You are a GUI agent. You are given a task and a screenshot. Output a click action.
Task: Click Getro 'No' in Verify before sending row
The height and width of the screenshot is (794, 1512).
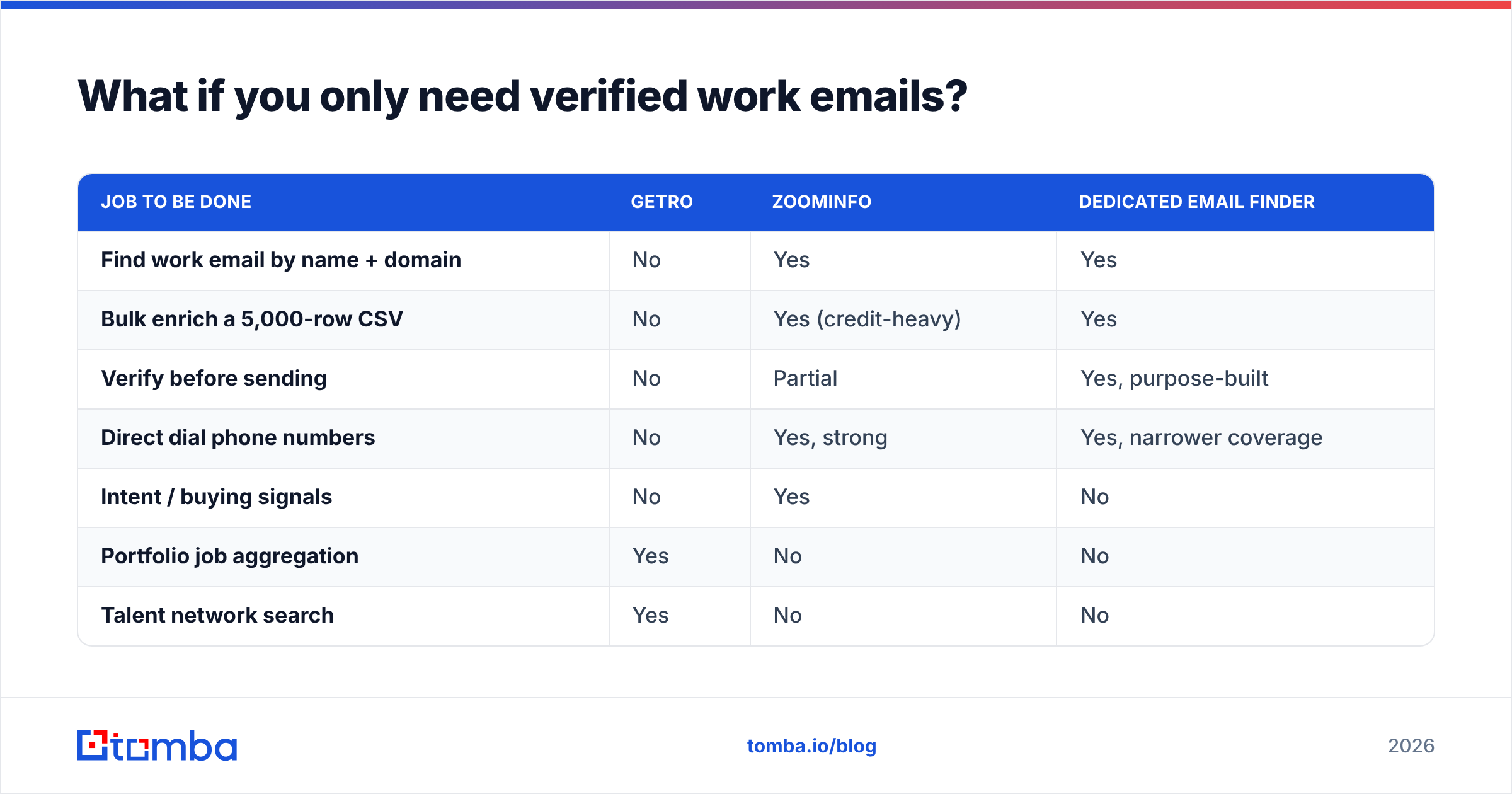point(646,378)
